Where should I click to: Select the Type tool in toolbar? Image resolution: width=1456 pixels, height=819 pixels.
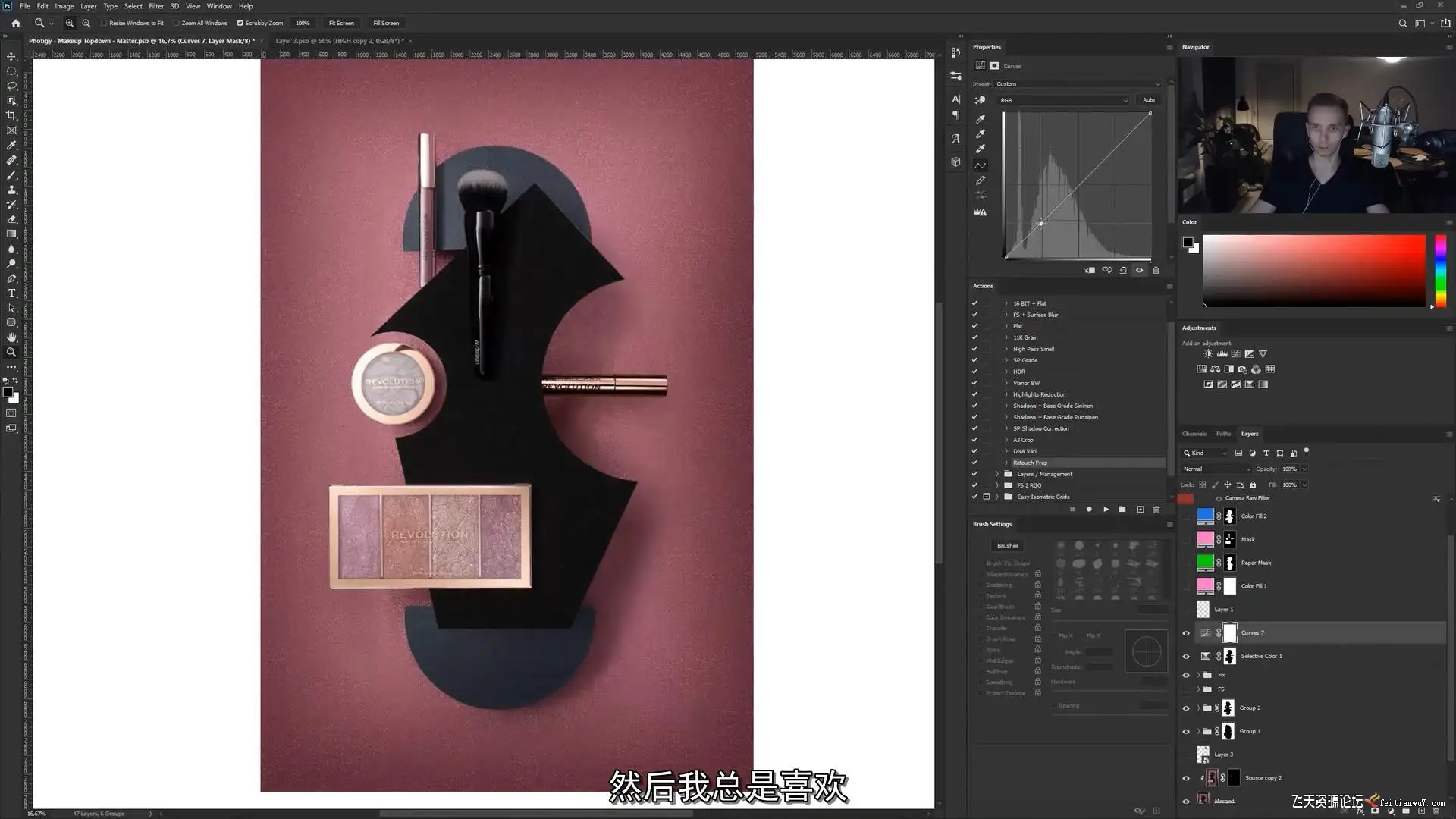[x=11, y=293]
